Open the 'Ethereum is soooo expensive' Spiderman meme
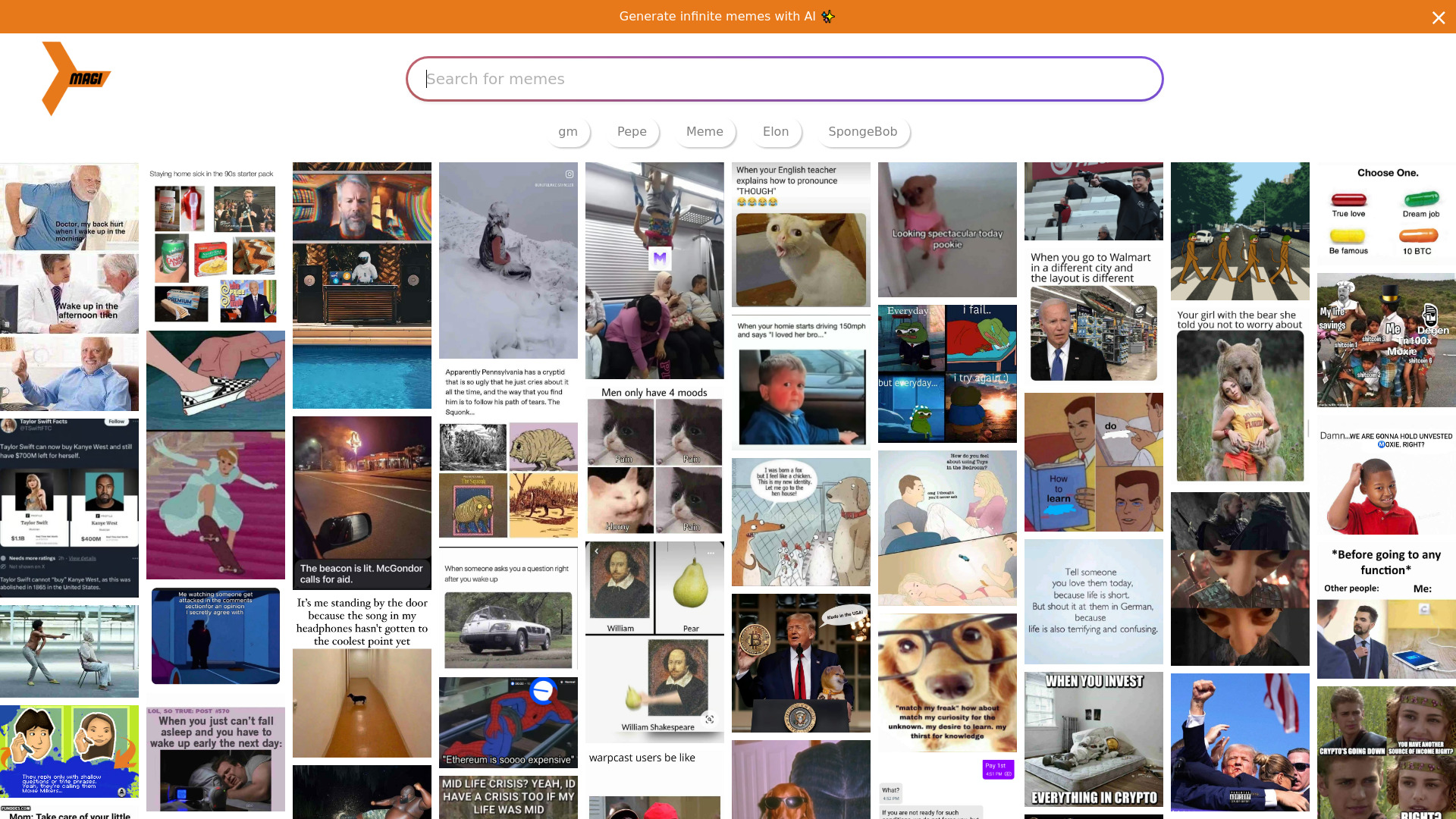The width and height of the screenshot is (1456, 819). [508, 722]
